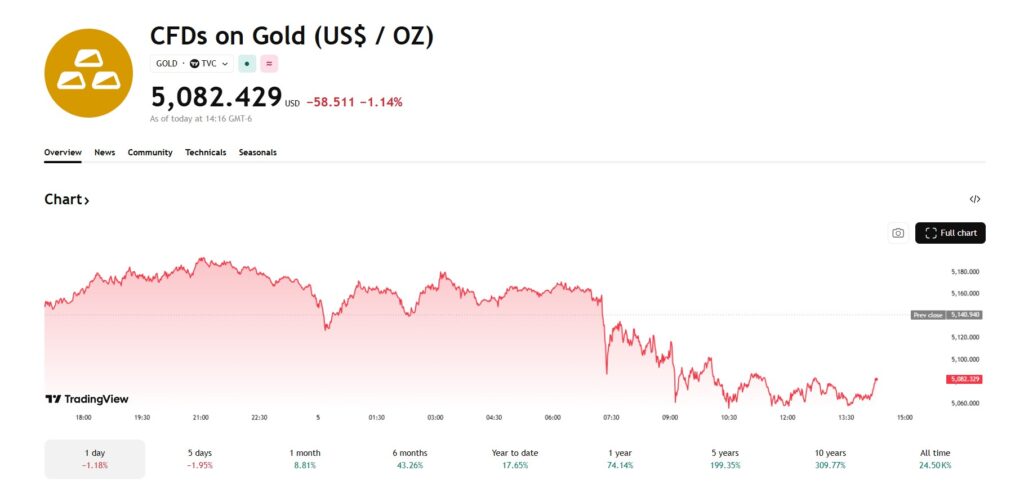Select the 5 days time range
Screen dimensions: 1024x484
pyautogui.click(x=200, y=459)
